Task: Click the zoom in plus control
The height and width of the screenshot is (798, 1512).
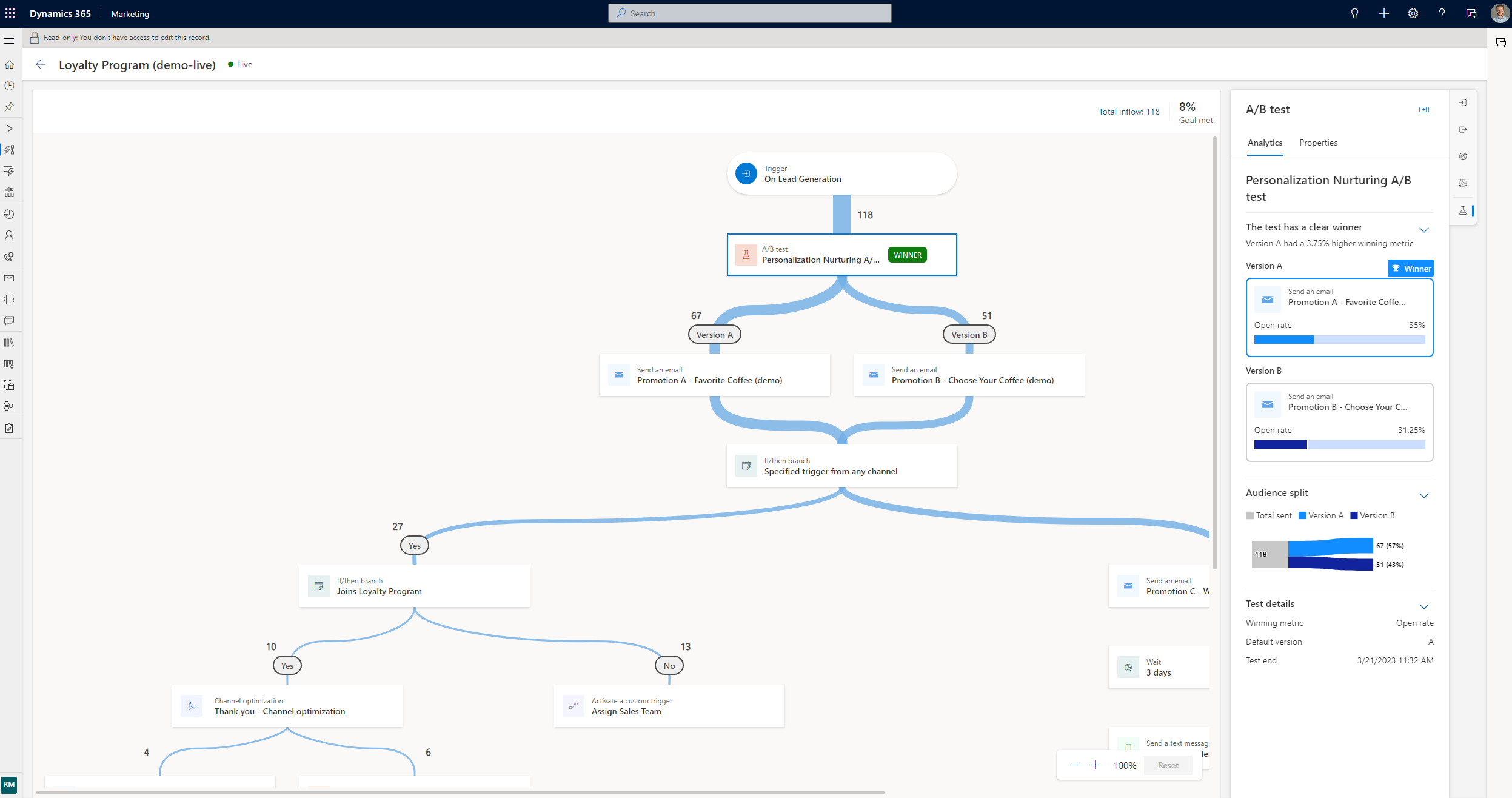Action: (1096, 765)
